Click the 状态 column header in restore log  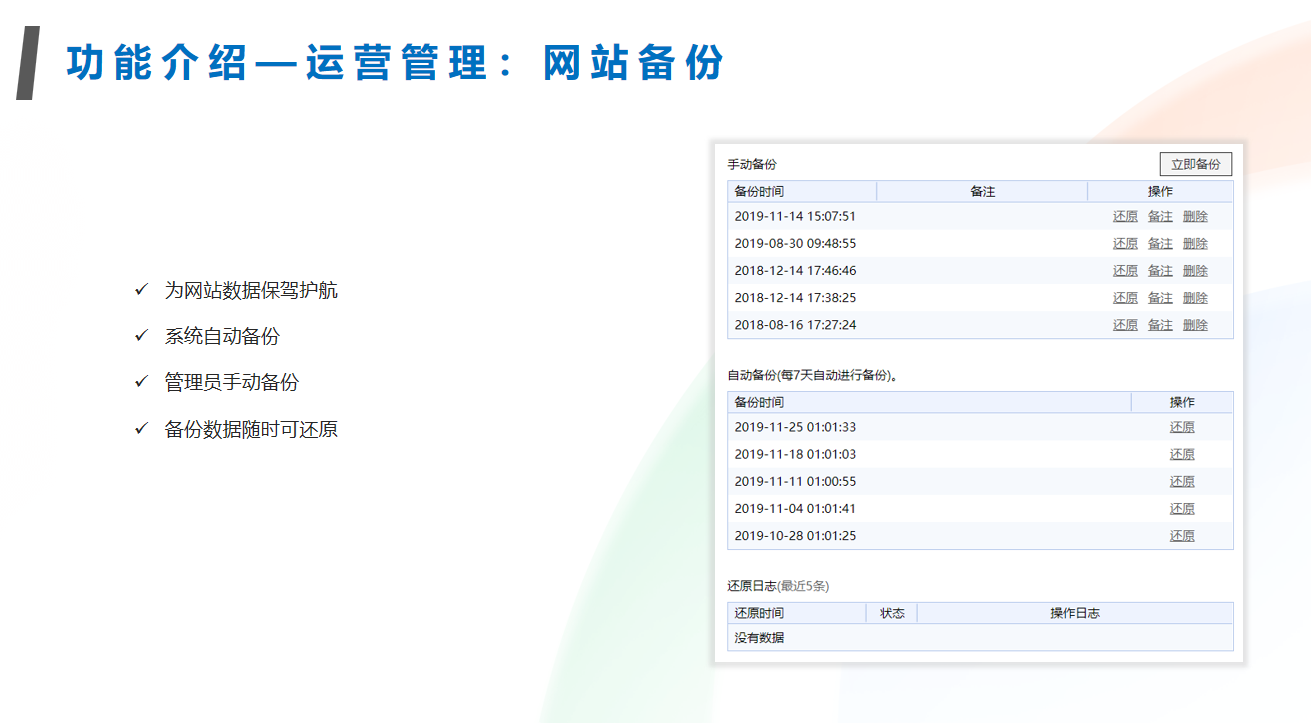[x=891, y=613]
